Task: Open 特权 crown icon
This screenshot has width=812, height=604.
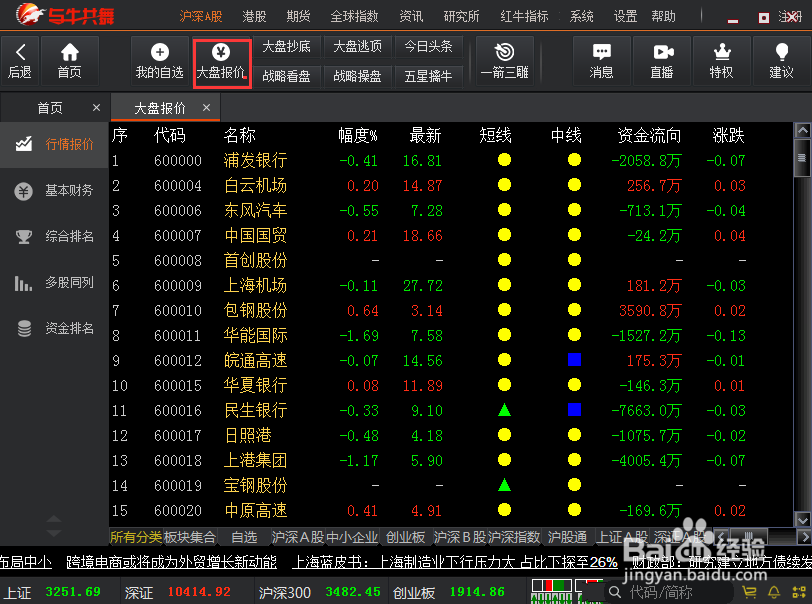Action: pos(721,61)
